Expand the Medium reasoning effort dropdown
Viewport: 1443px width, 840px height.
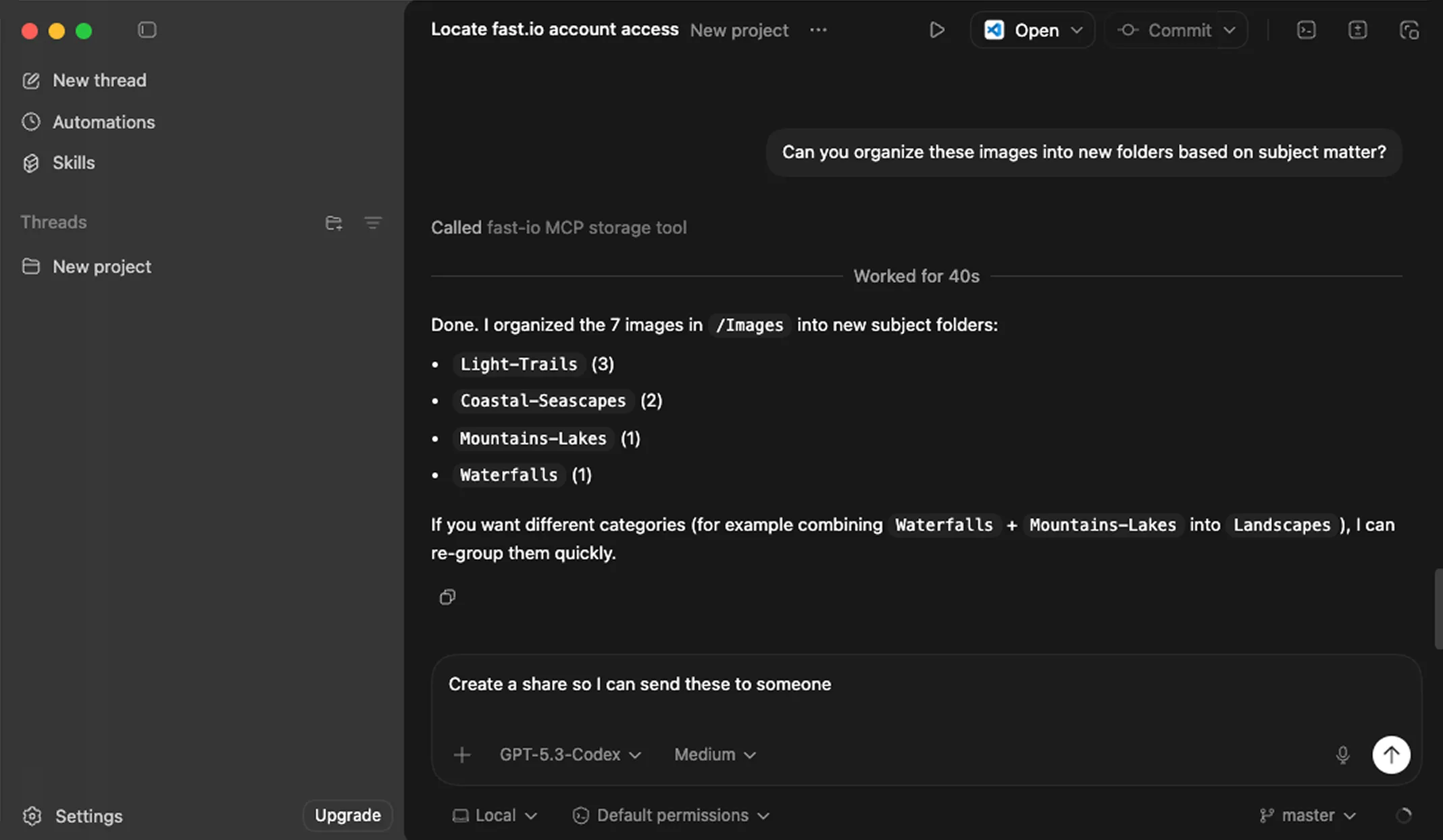(x=713, y=754)
